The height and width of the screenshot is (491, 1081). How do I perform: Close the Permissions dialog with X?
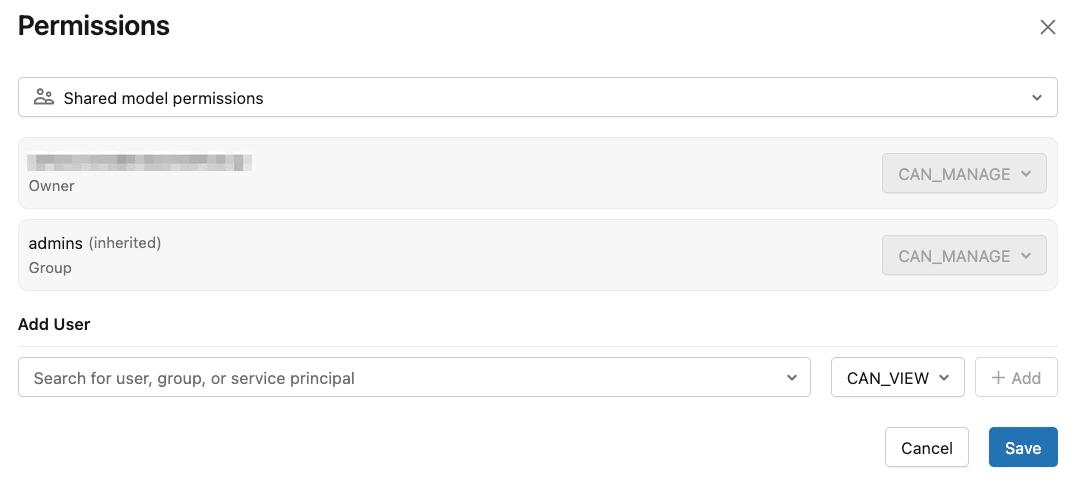1047,27
